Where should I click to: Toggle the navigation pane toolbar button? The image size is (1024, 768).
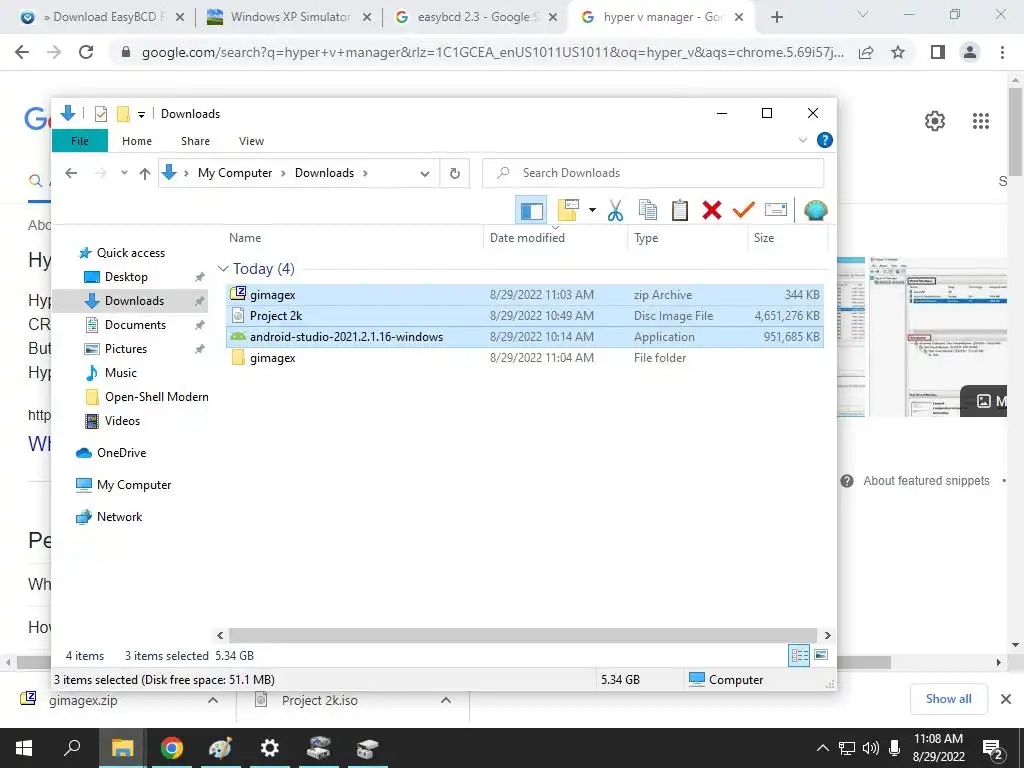531,210
